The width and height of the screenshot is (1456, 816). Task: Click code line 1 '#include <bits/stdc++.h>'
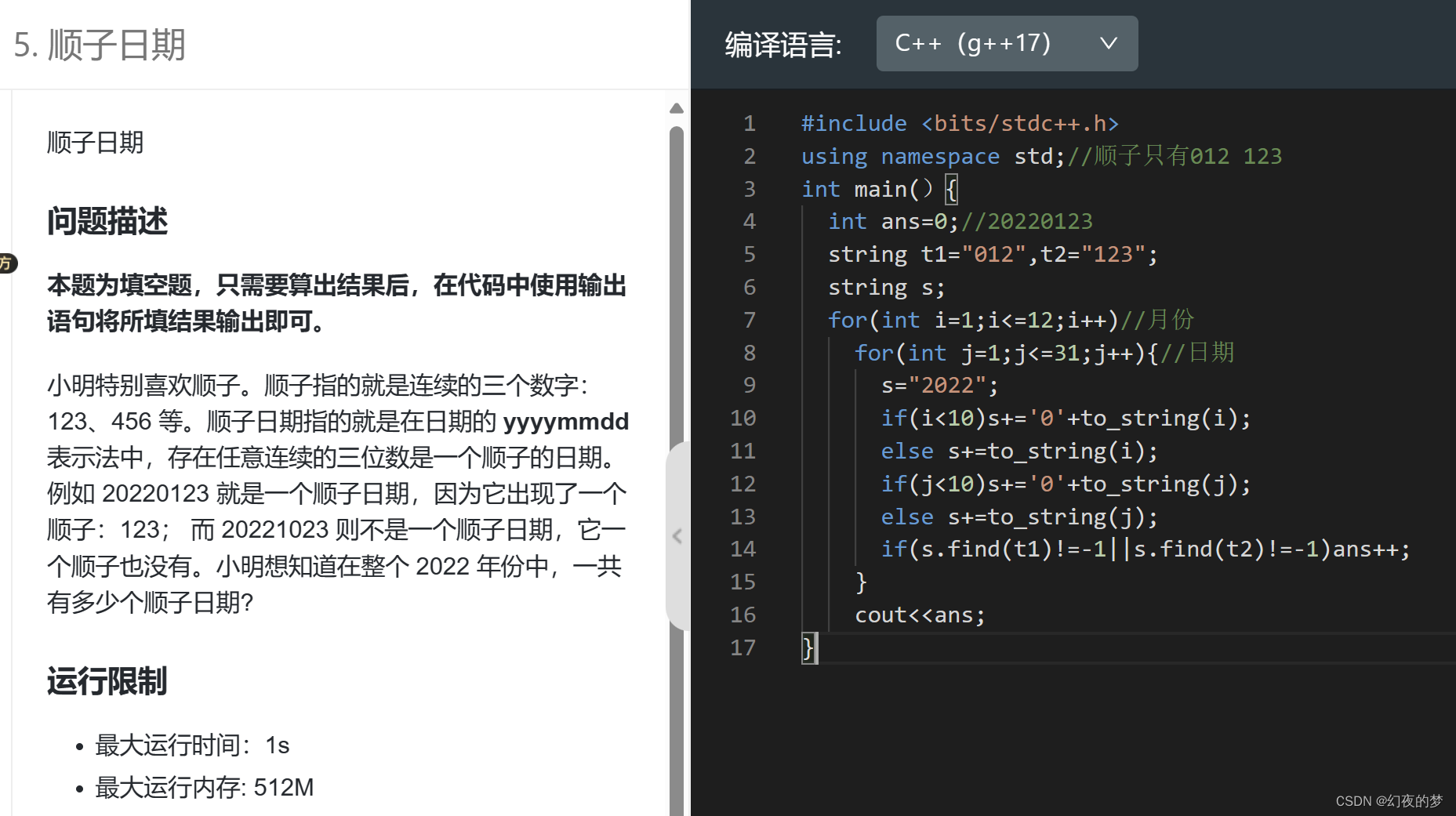click(960, 123)
